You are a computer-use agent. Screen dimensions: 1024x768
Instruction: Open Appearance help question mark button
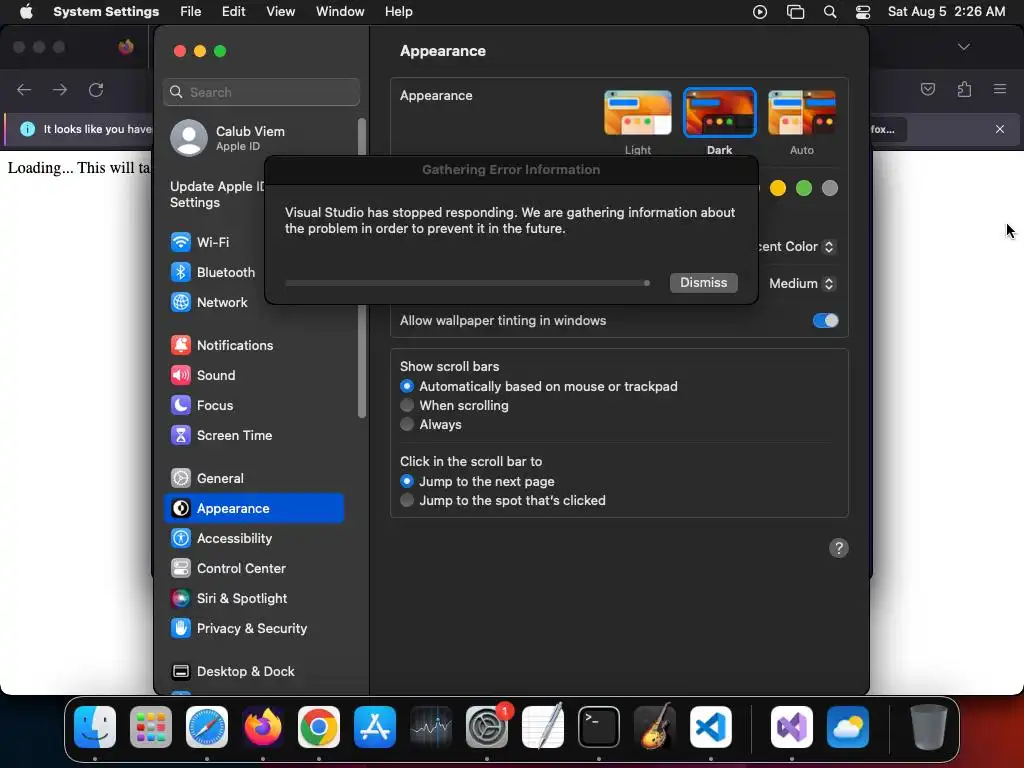839,548
